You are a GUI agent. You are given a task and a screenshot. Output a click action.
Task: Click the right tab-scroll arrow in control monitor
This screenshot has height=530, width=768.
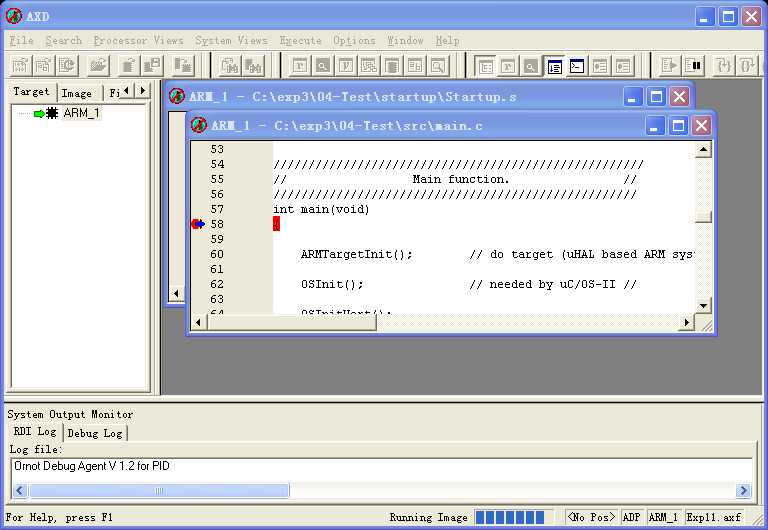point(142,91)
